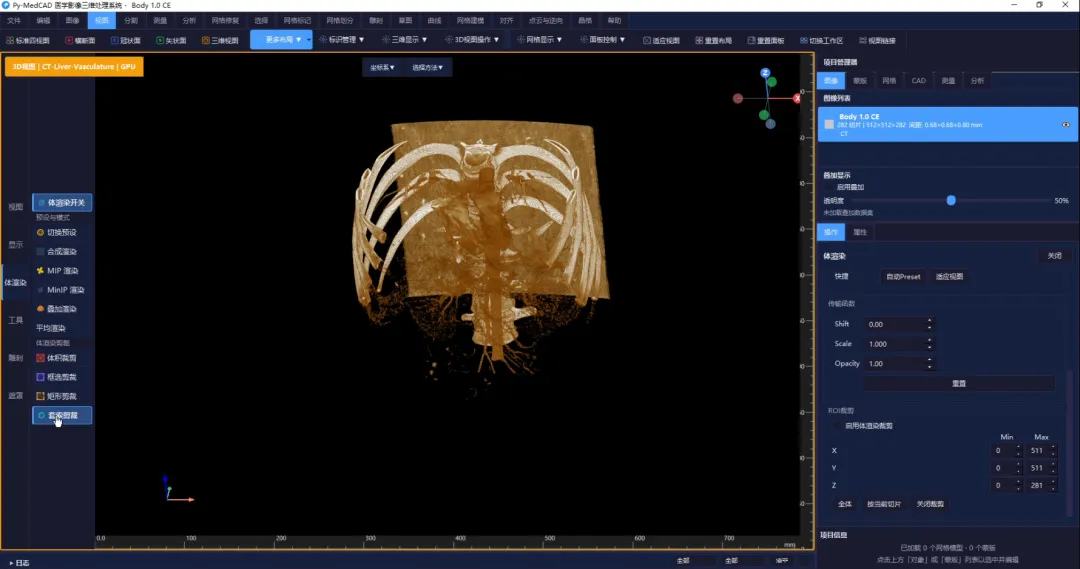Viewport: 1080px width, 569px height.
Task: Activate 框选剪裁 box crop tool
Action: click(x=62, y=377)
